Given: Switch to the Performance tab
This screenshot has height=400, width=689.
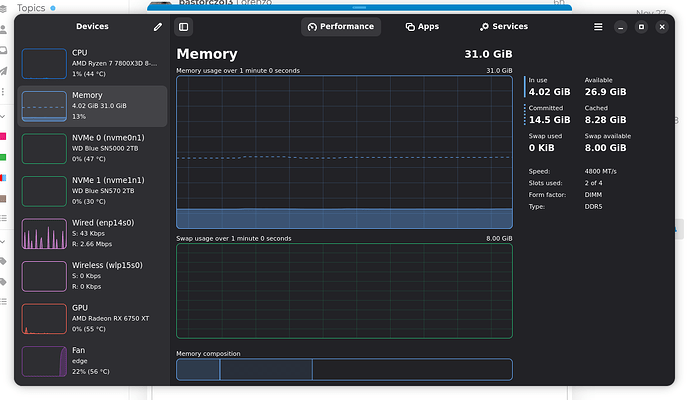Looking at the screenshot, I should tap(340, 27).
